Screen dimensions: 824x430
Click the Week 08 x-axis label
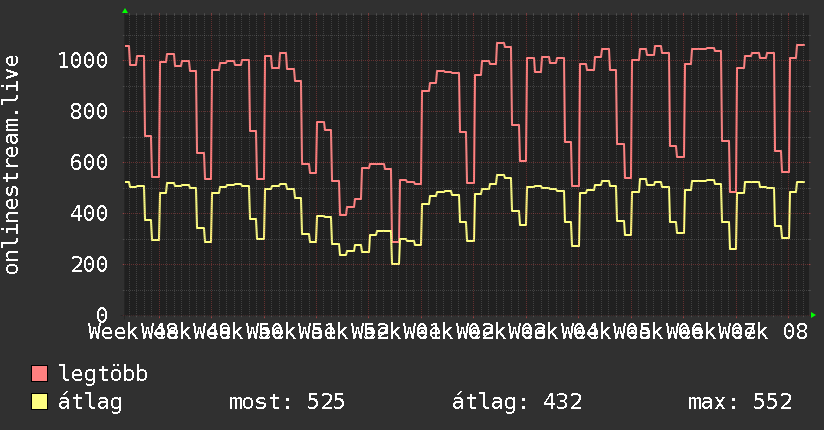[x=763, y=332]
